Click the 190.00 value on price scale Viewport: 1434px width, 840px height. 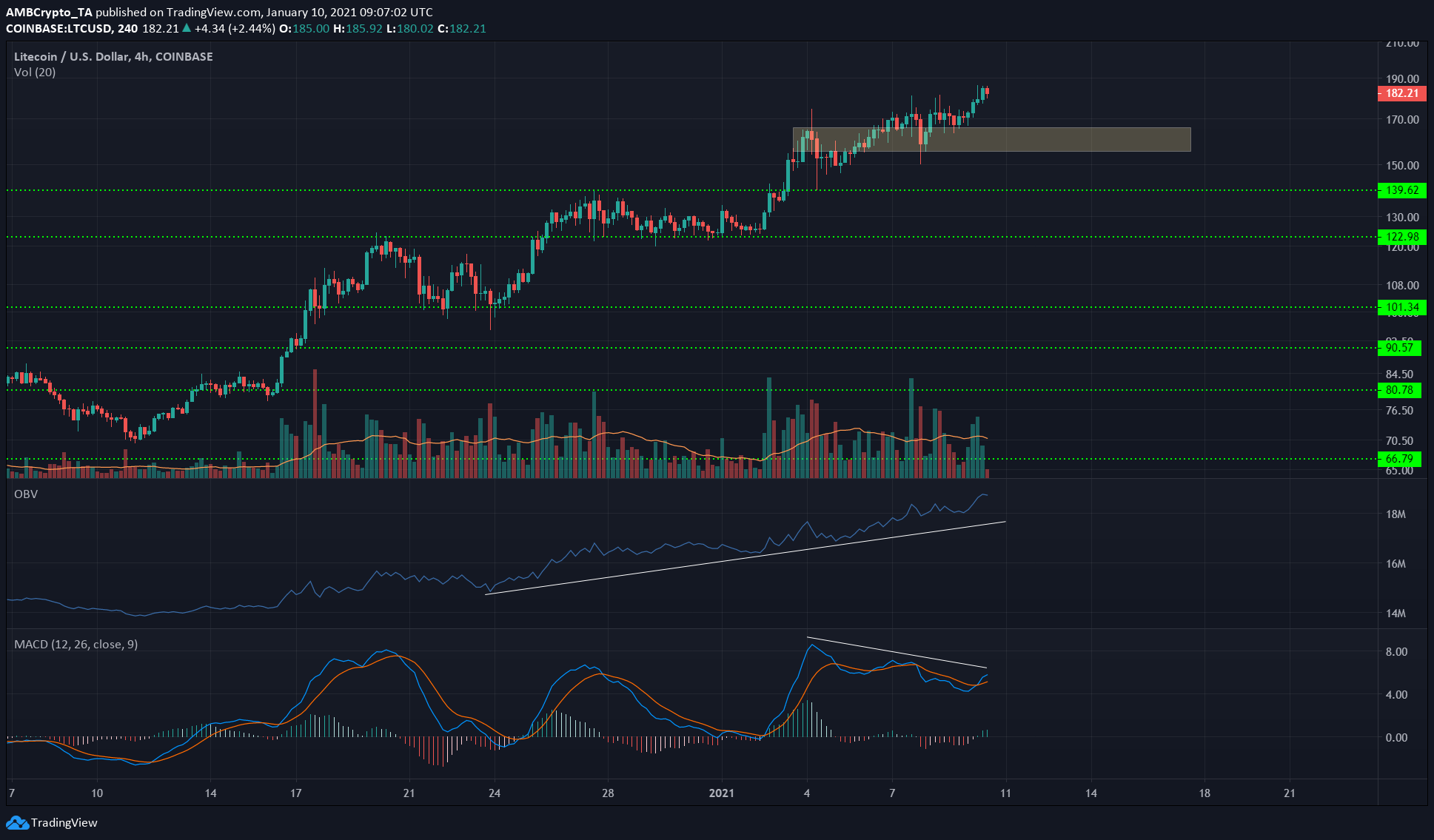(x=1402, y=79)
